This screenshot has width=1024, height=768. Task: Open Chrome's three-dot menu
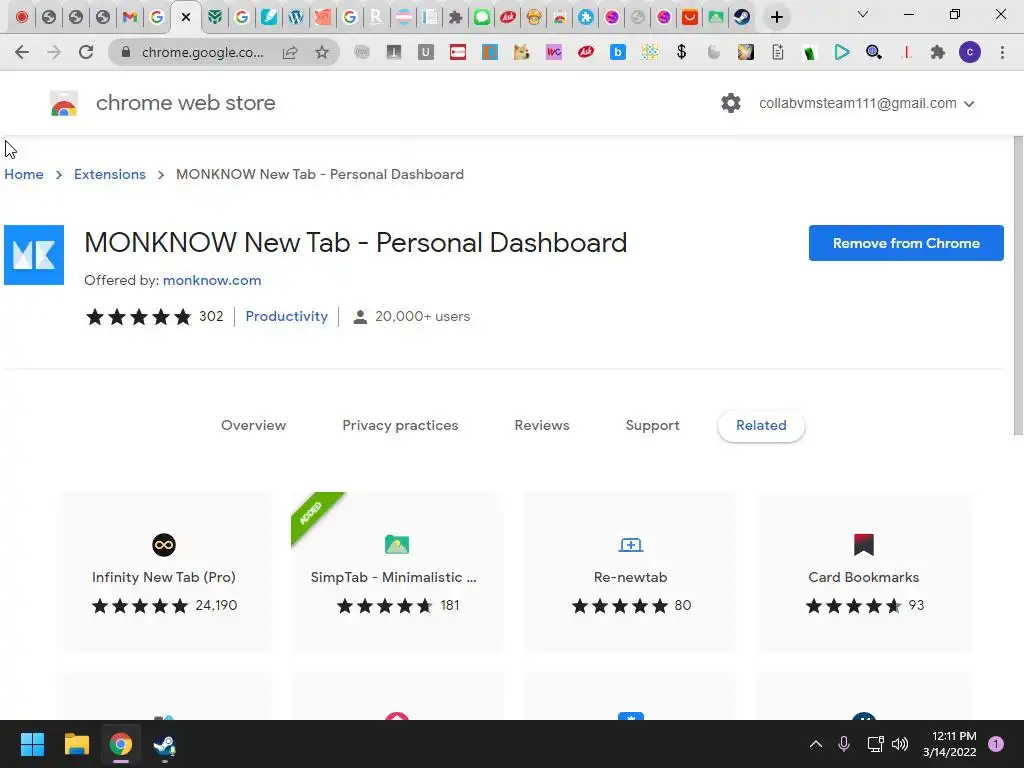(x=1002, y=52)
